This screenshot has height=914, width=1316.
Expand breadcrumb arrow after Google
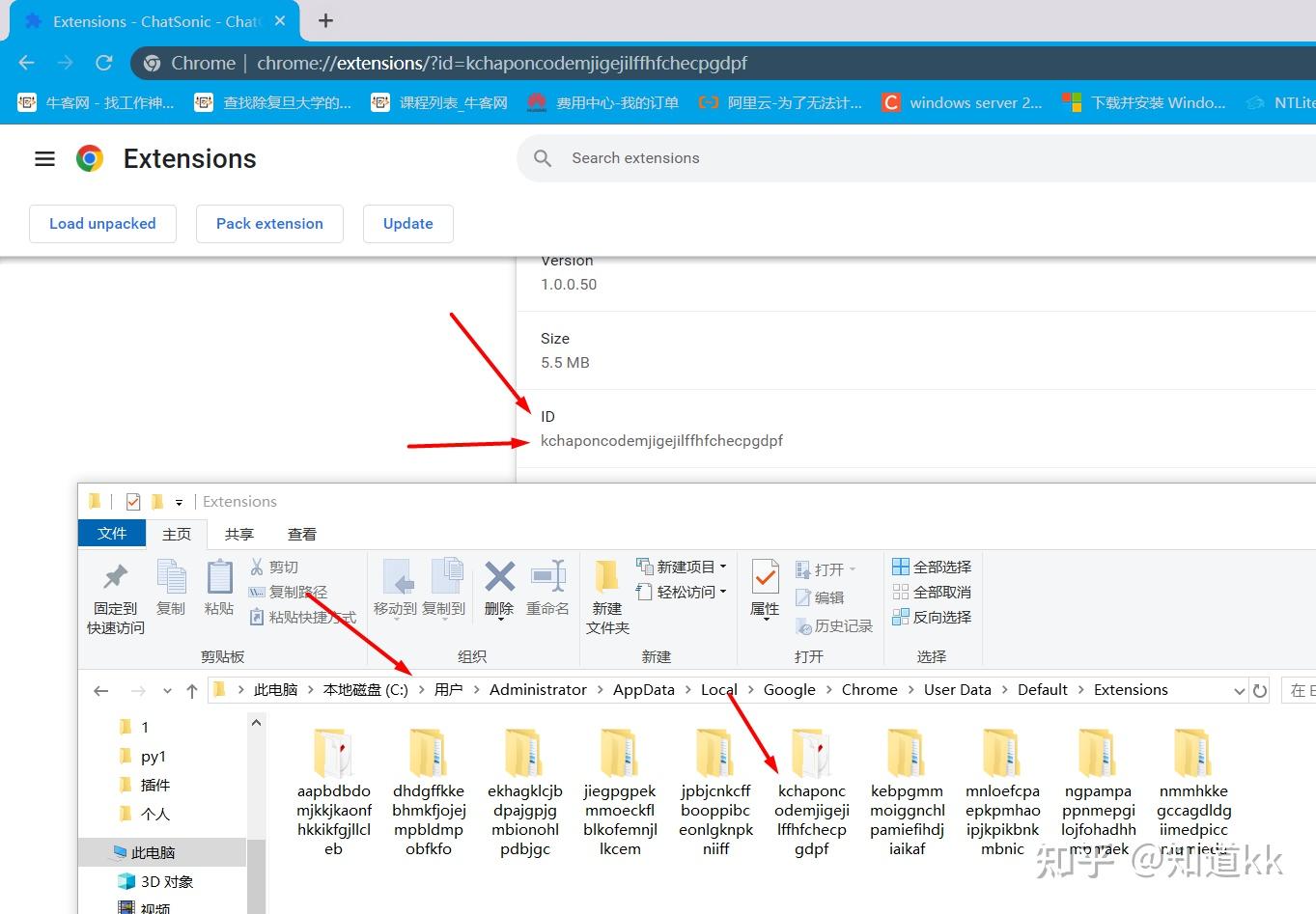(x=828, y=690)
